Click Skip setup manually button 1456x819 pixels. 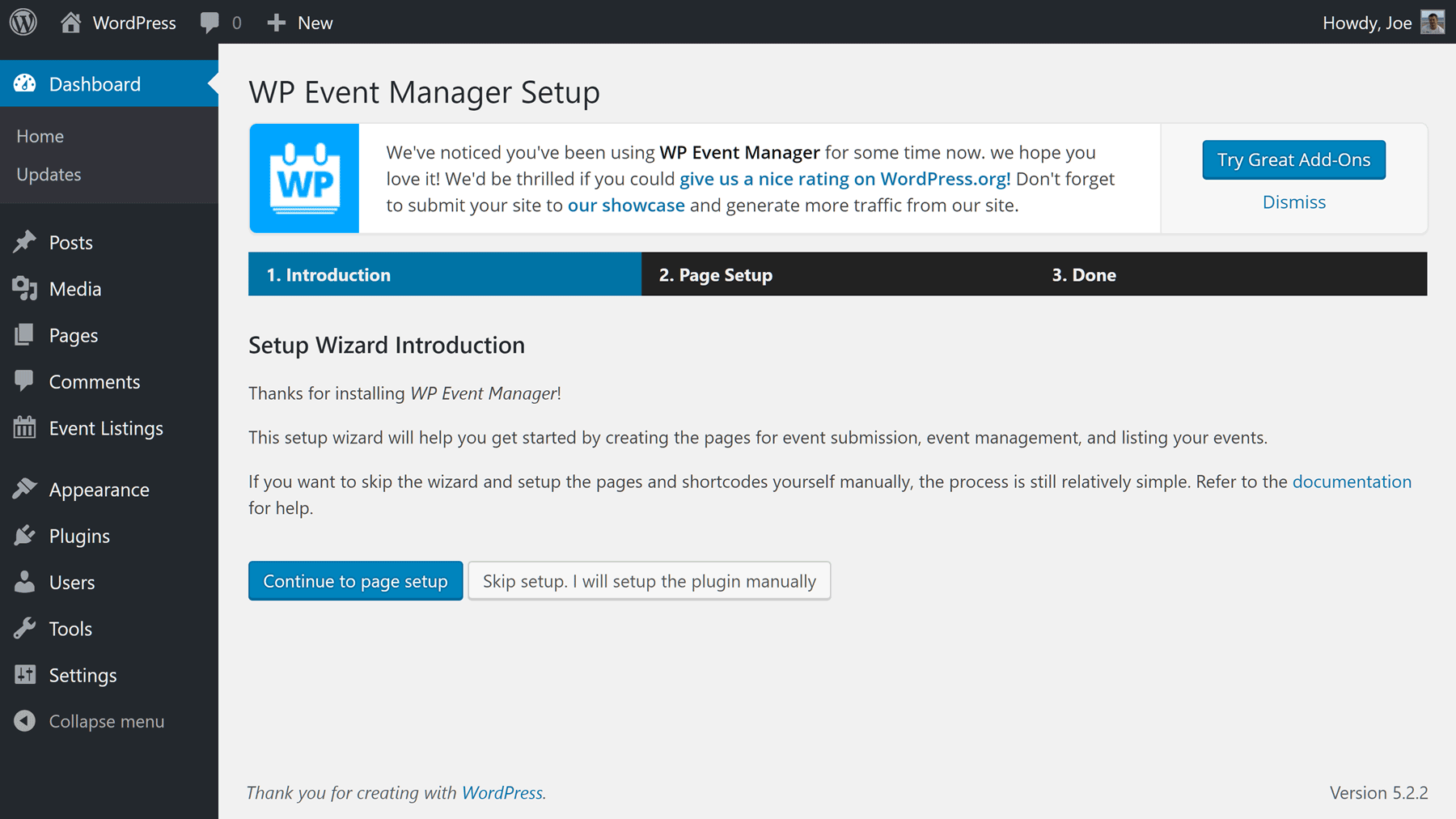(650, 581)
